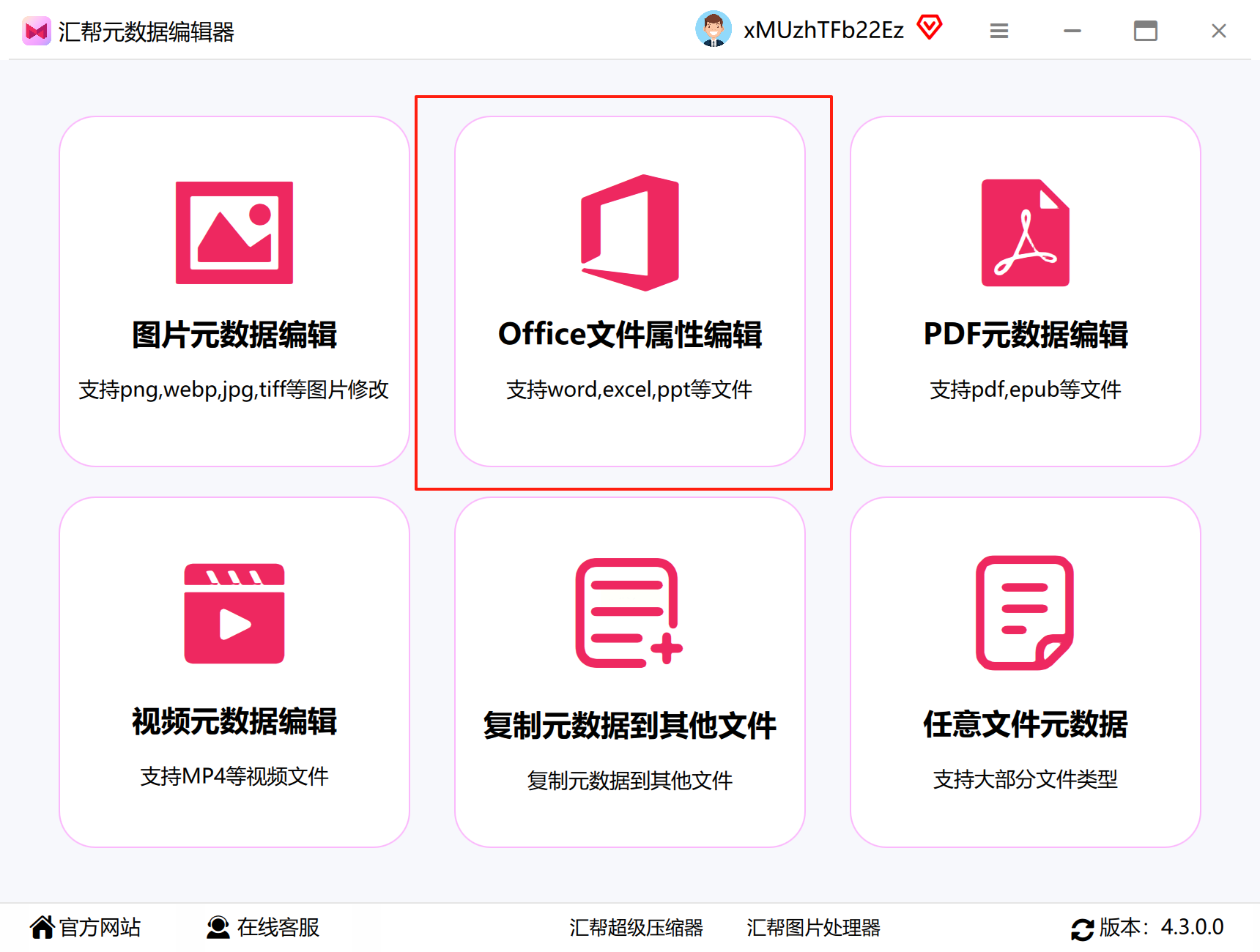Click text 支持word,excel,ppt等文件
1260x952 pixels.
[x=629, y=390]
